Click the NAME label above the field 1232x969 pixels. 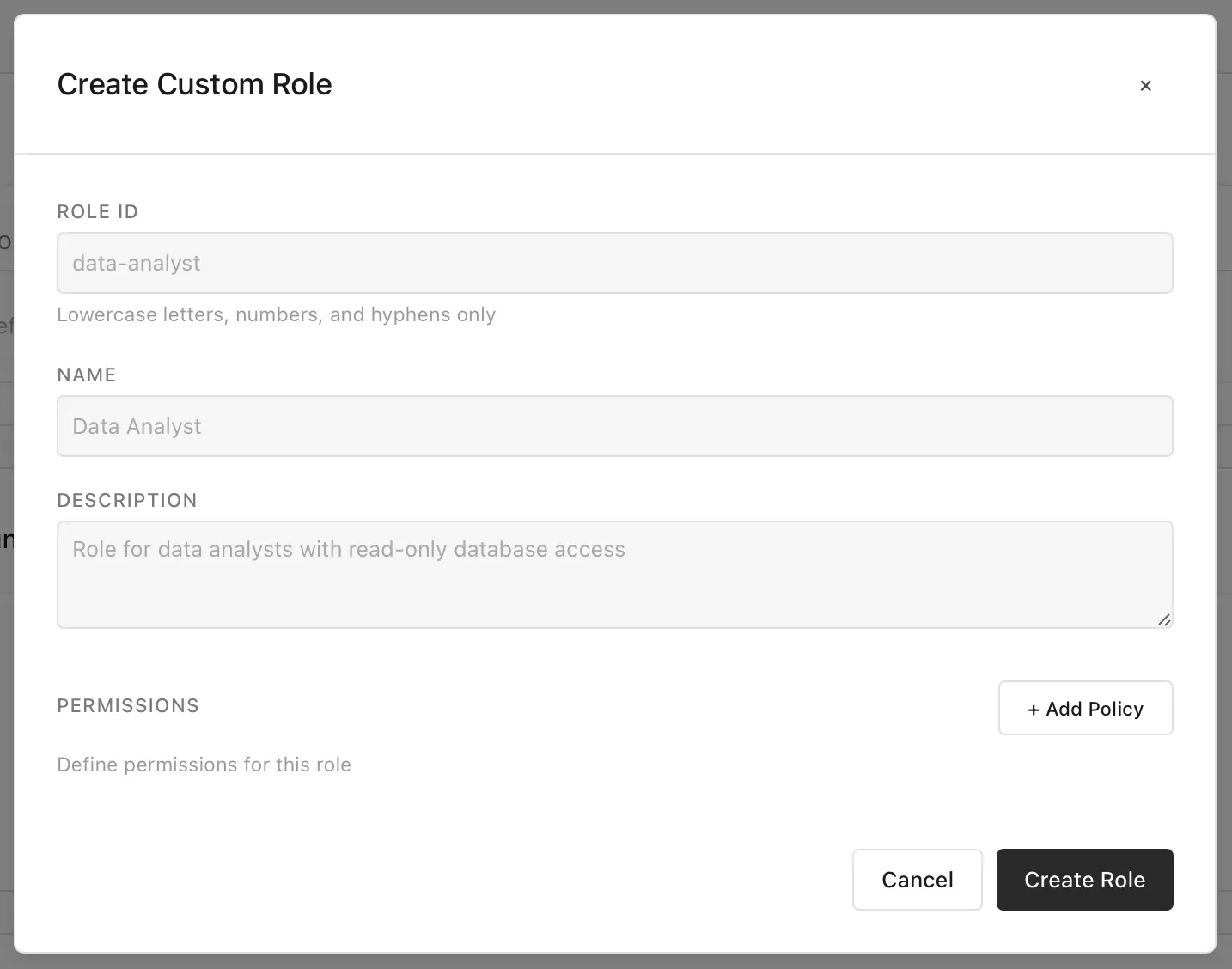click(x=86, y=375)
